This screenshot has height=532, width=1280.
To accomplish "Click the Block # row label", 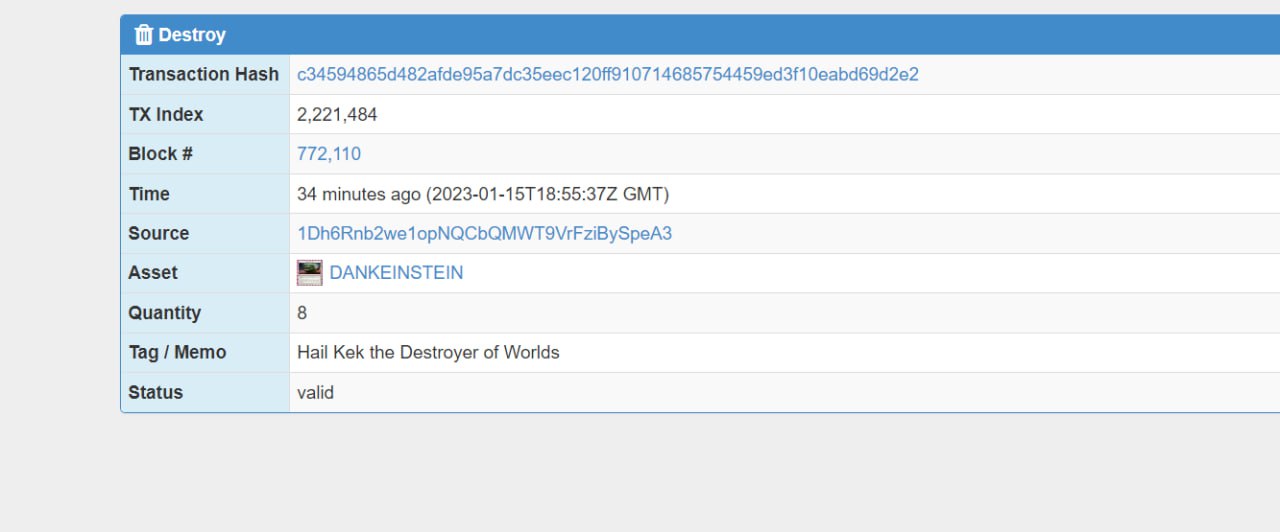I will tap(161, 154).
